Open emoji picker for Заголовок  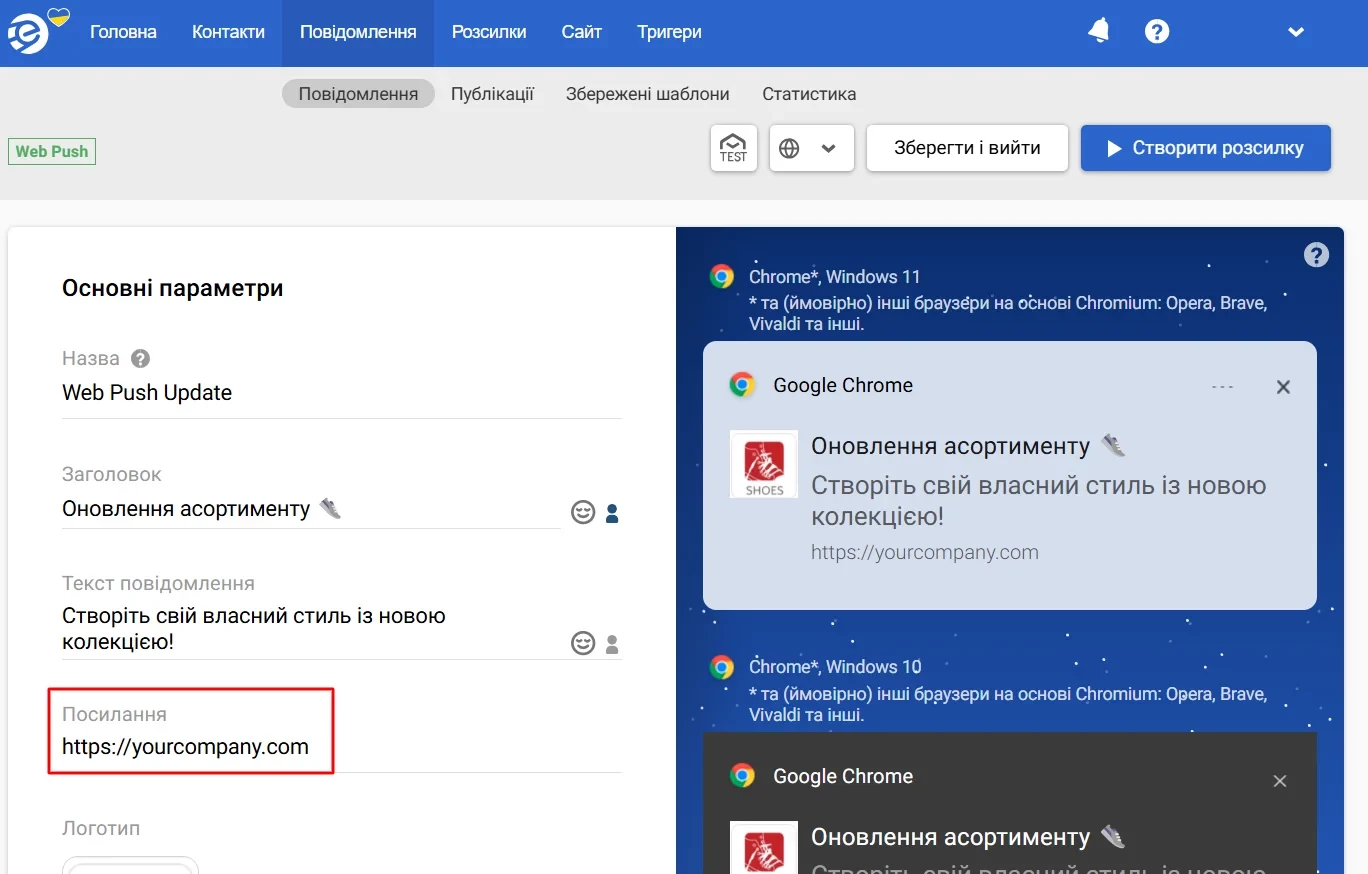click(x=583, y=513)
